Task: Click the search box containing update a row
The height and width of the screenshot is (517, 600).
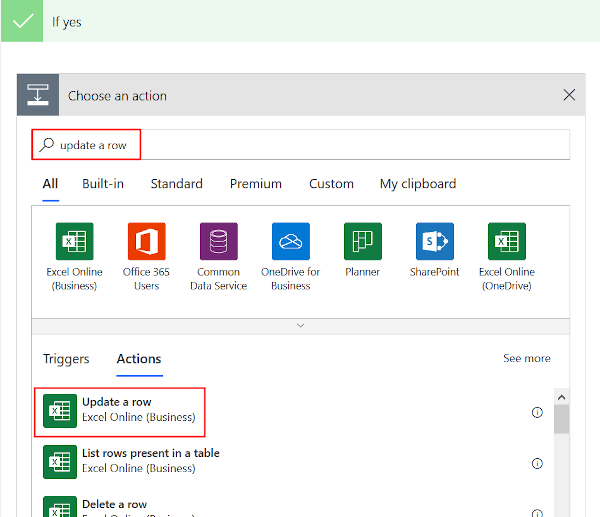Action: coord(300,145)
